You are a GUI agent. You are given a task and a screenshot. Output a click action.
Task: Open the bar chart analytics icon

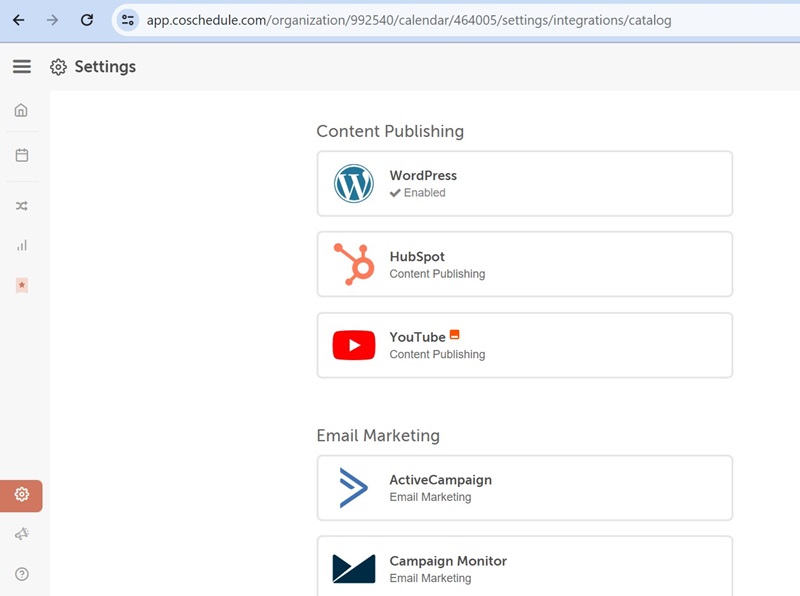click(x=21, y=245)
